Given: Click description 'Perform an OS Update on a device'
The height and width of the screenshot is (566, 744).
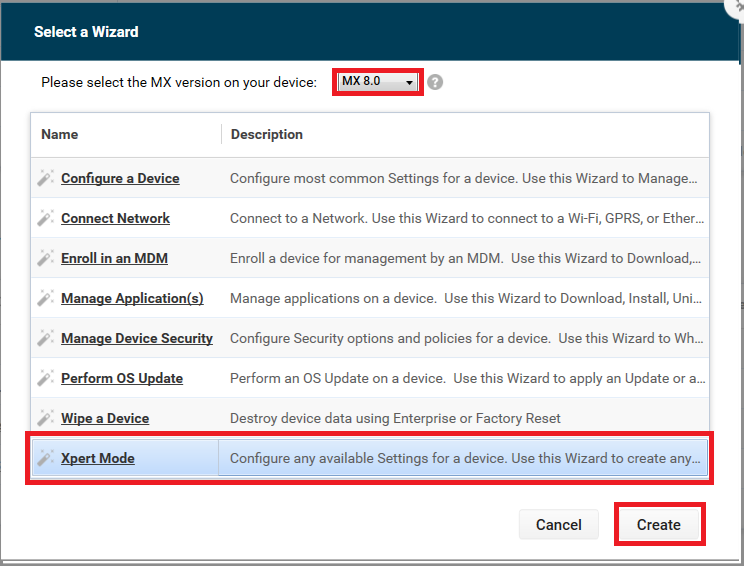Looking at the screenshot, I should pyautogui.click(x=467, y=378).
